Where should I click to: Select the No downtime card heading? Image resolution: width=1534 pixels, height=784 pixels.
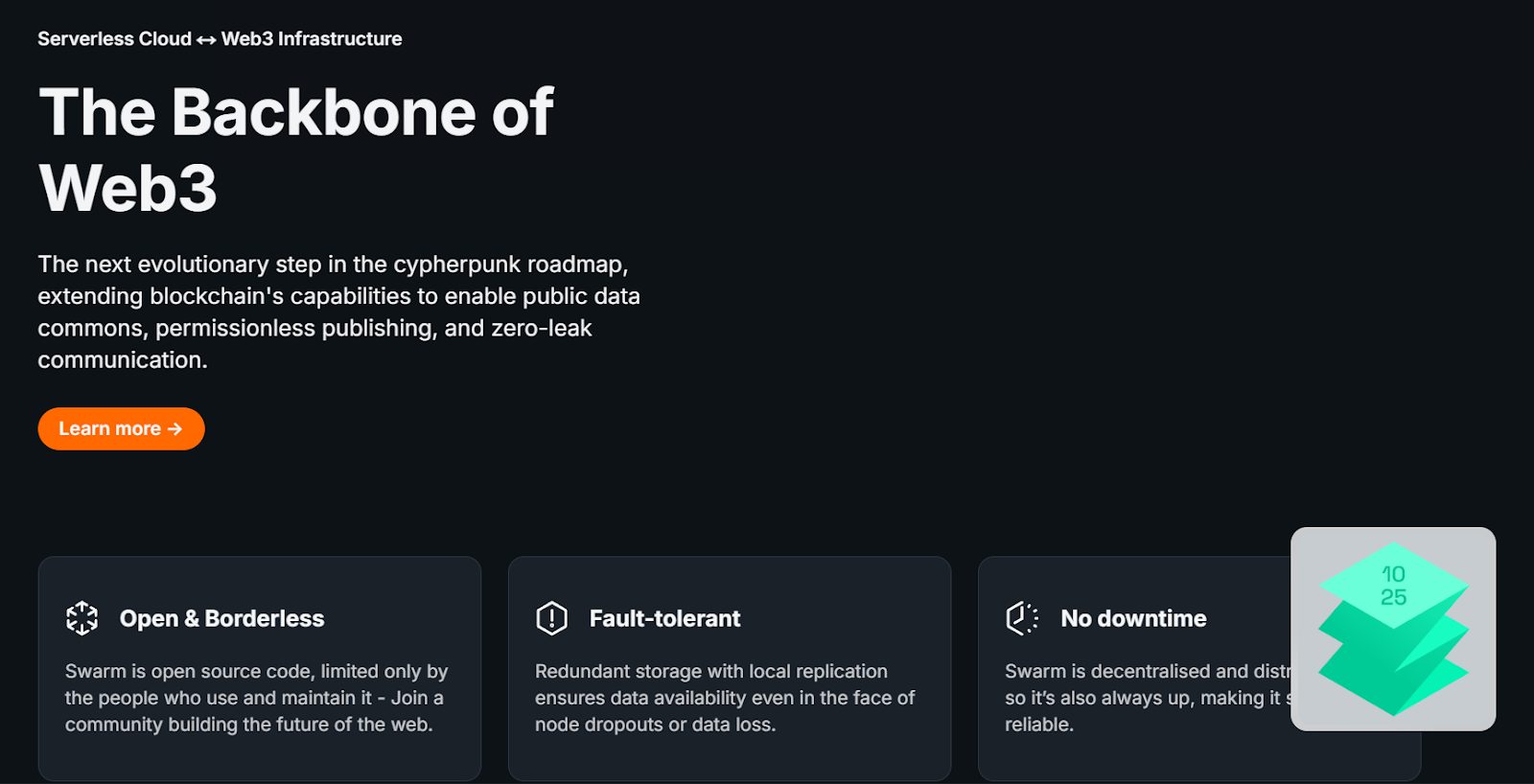point(1133,618)
